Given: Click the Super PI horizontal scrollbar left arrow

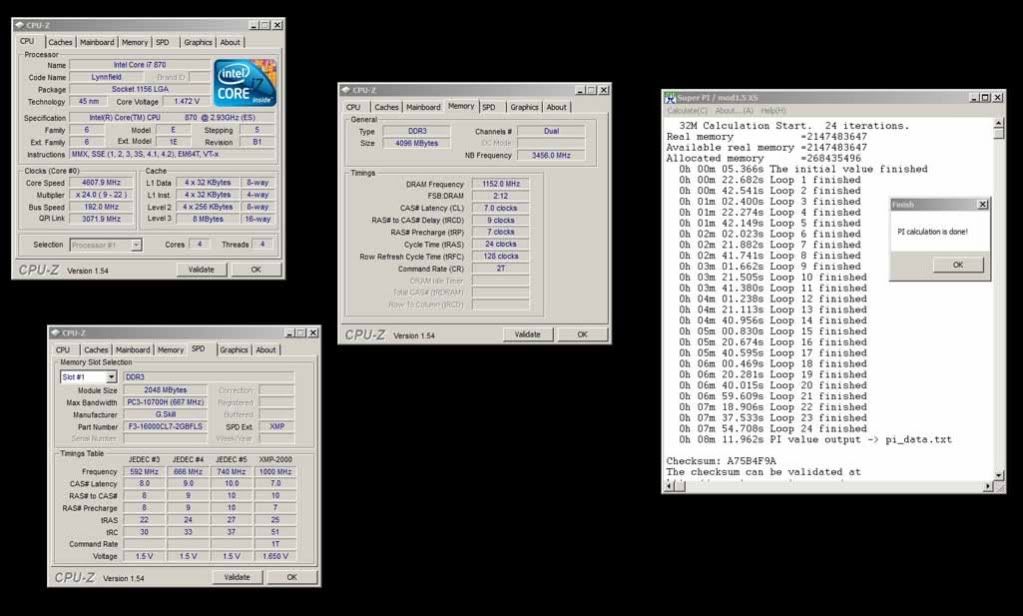Looking at the screenshot, I should 670,486.
